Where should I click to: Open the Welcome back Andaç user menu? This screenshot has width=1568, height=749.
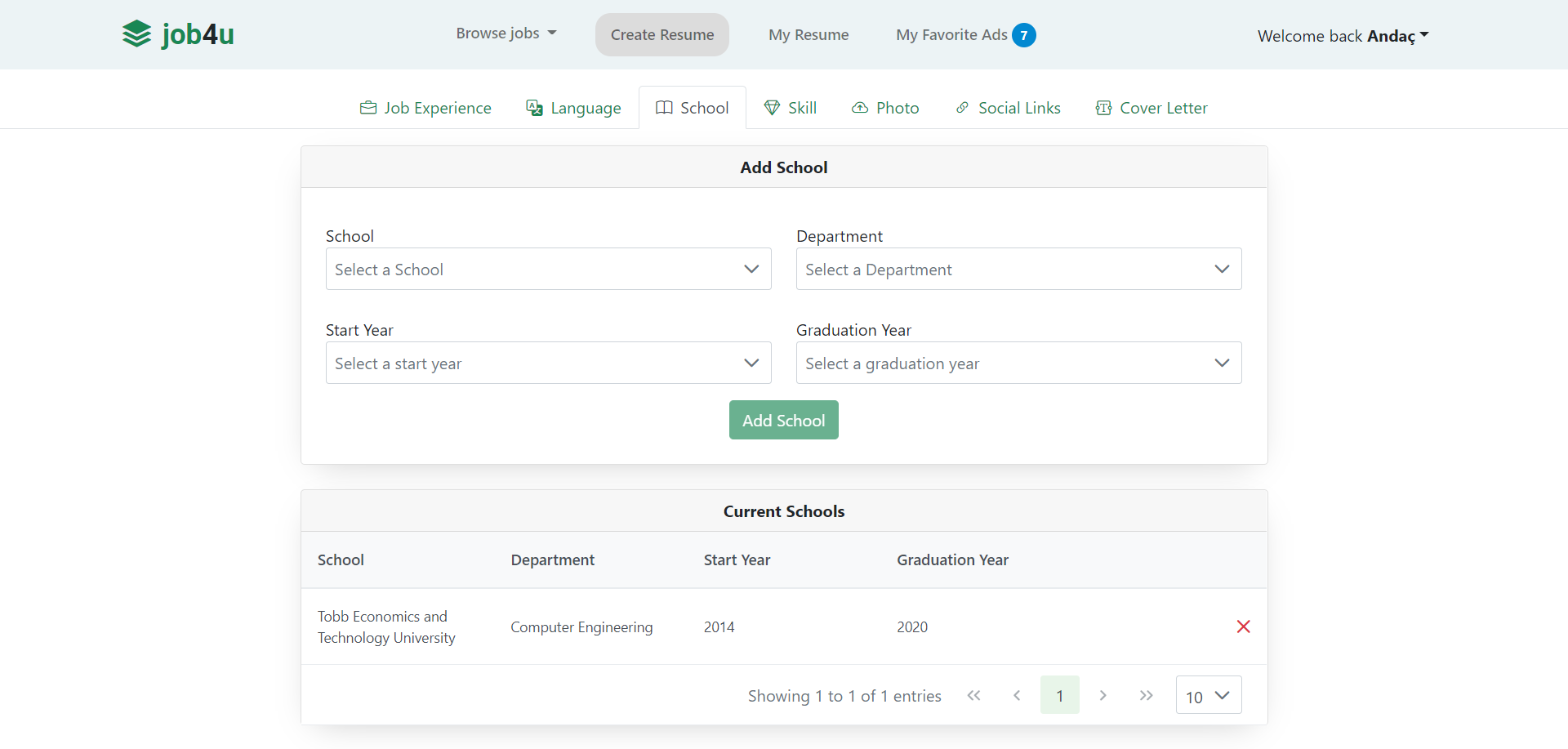point(1343,36)
